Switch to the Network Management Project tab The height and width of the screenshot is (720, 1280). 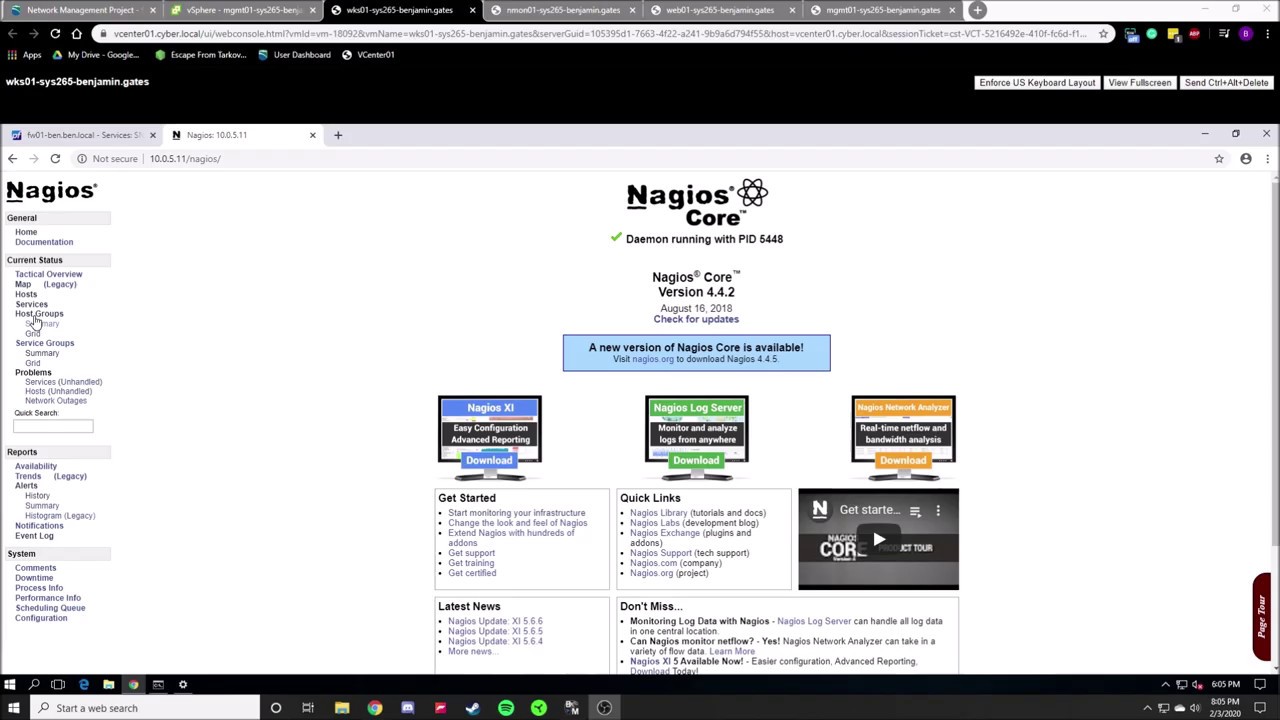pos(81,10)
